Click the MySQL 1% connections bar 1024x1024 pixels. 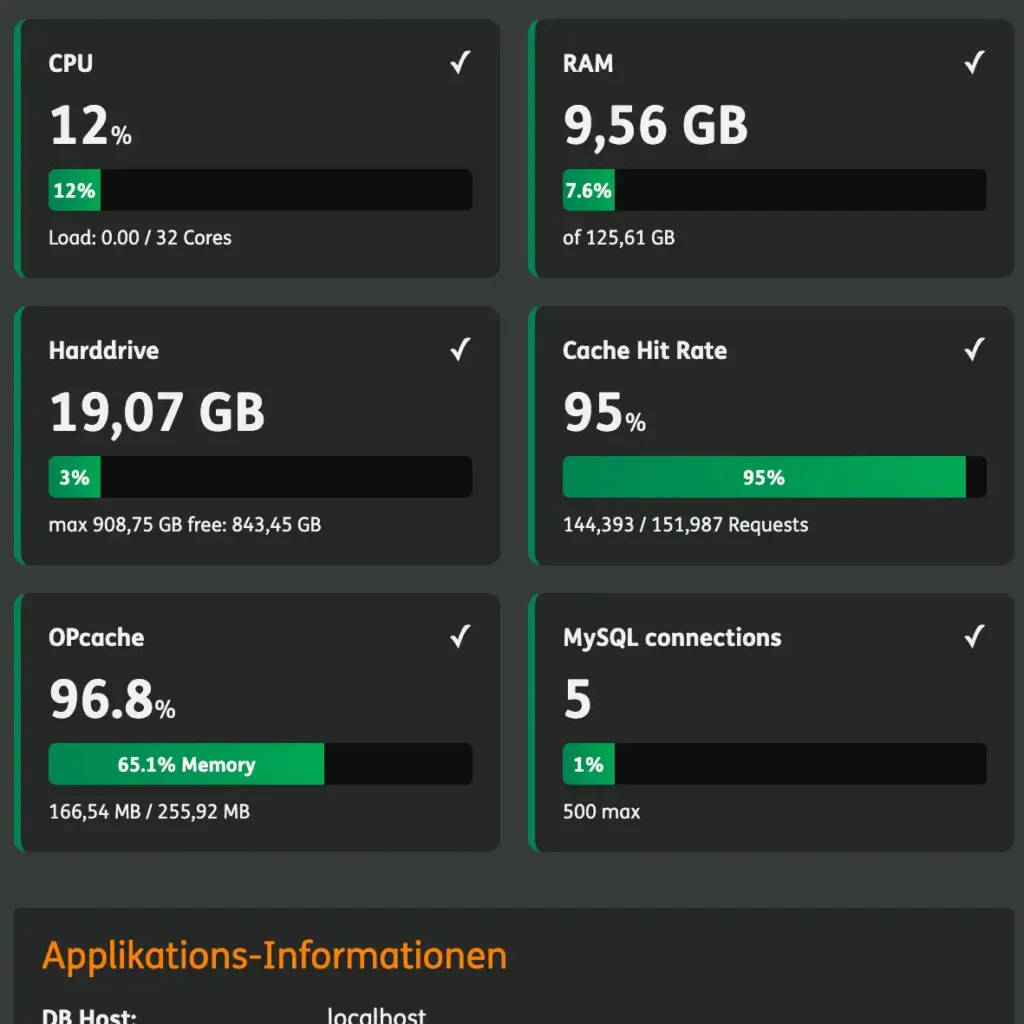click(774, 764)
